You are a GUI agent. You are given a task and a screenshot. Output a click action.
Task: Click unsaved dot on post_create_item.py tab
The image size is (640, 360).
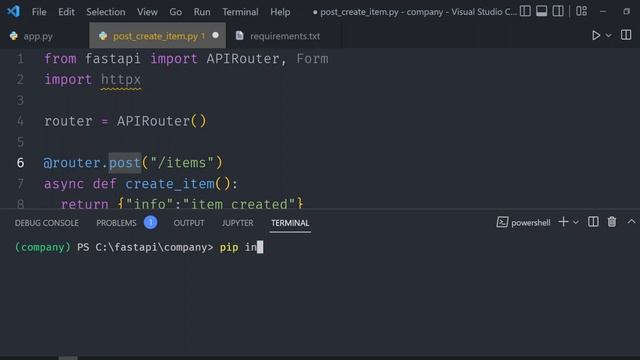(x=216, y=36)
